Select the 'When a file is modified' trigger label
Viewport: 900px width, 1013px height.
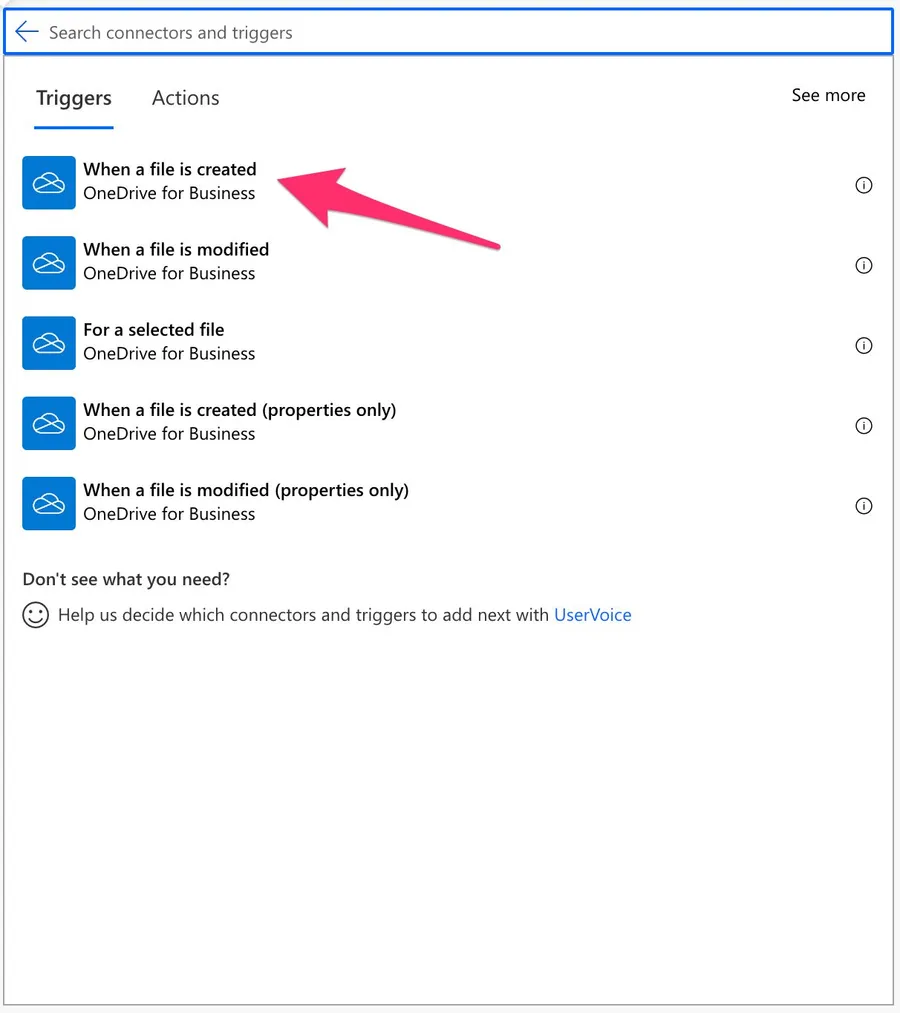(x=176, y=249)
